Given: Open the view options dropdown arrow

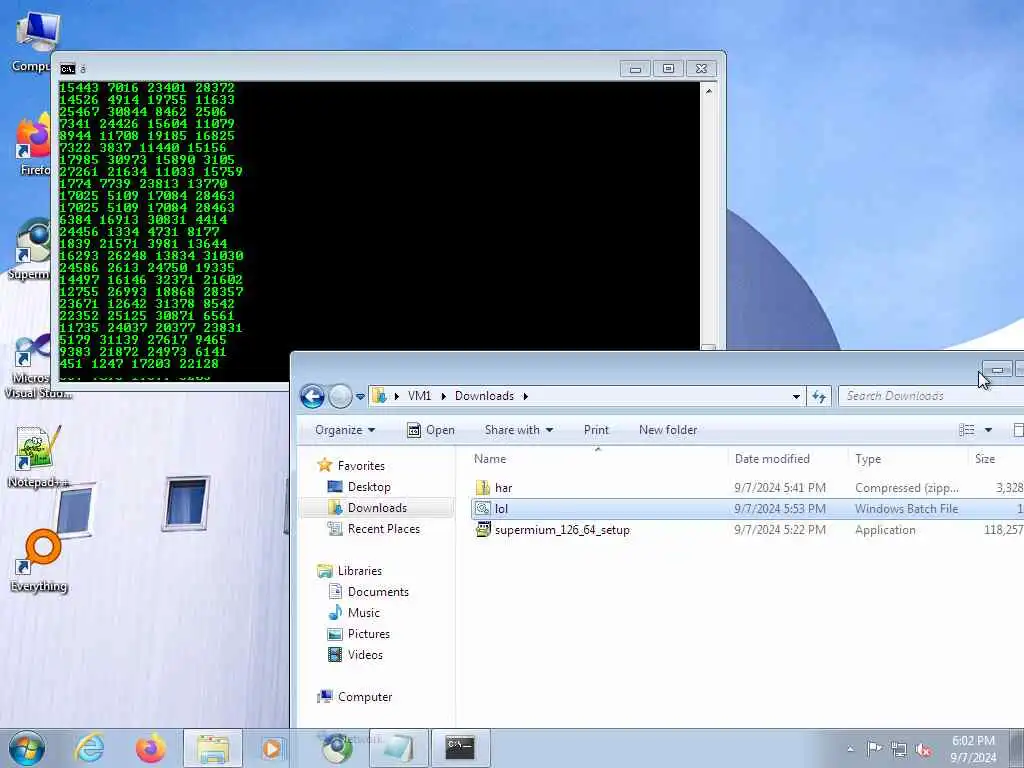Looking at the screenshot, I should coord(988,430).
